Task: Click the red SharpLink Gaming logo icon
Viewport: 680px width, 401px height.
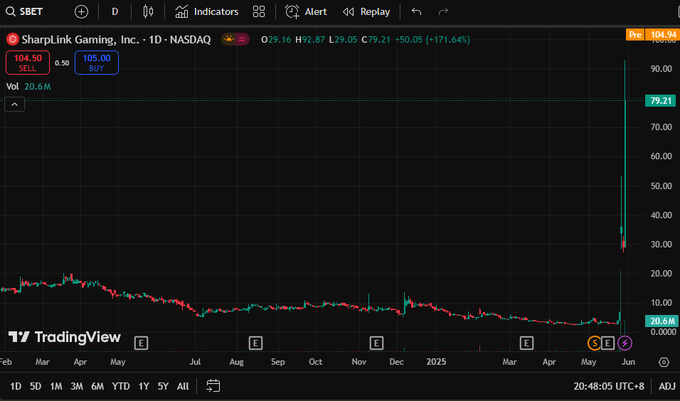Action: pos(13,39)
